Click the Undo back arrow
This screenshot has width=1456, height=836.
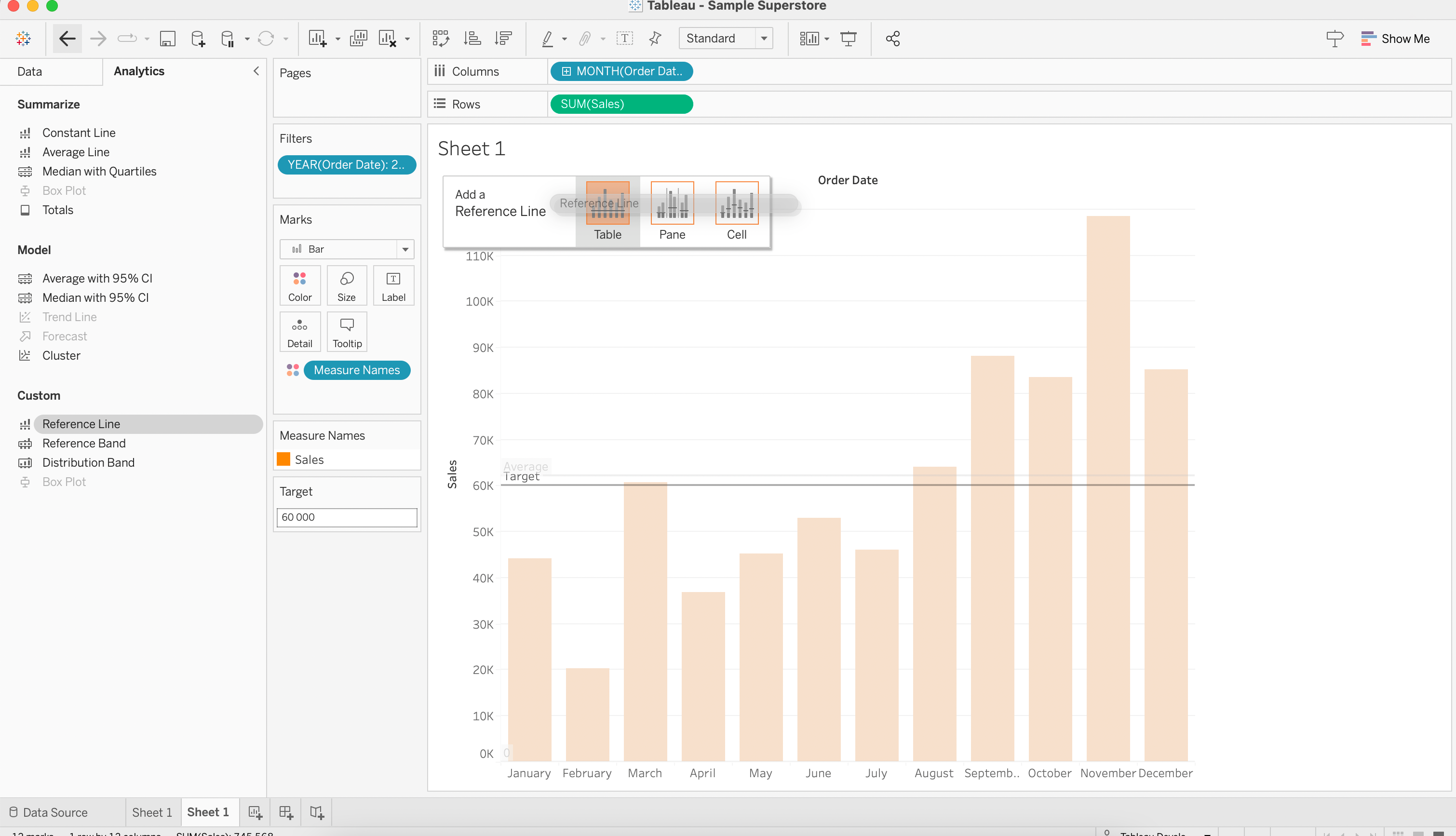click(x=67, y=39)
